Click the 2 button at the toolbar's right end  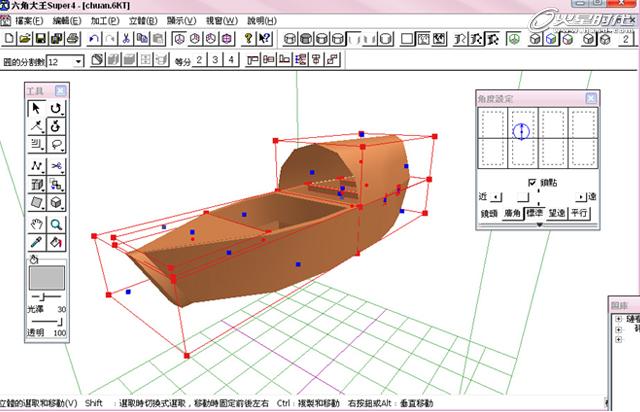pos(626,39)
